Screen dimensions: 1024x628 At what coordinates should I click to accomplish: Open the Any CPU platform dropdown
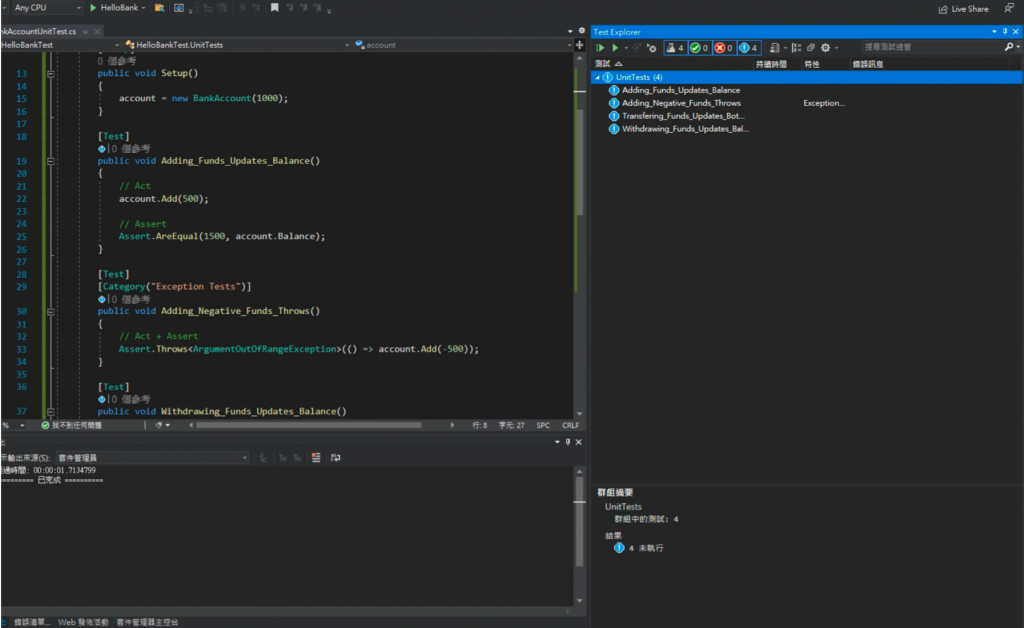coord(47,8)
